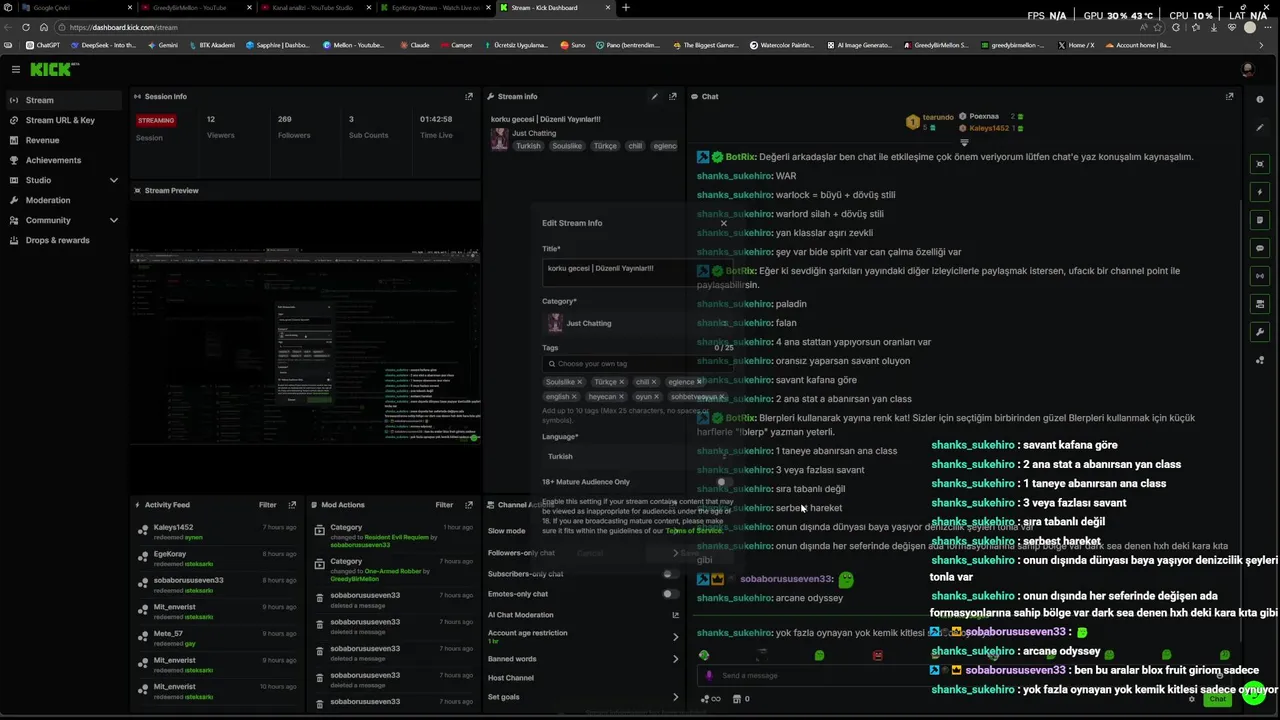Click in the stream Title text field
1280x720 pixels.
coord(637,272)
